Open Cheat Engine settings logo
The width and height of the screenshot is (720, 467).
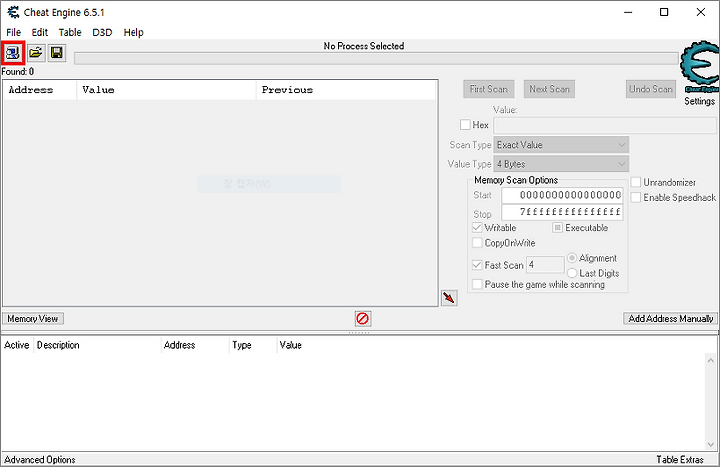[700, 67]
